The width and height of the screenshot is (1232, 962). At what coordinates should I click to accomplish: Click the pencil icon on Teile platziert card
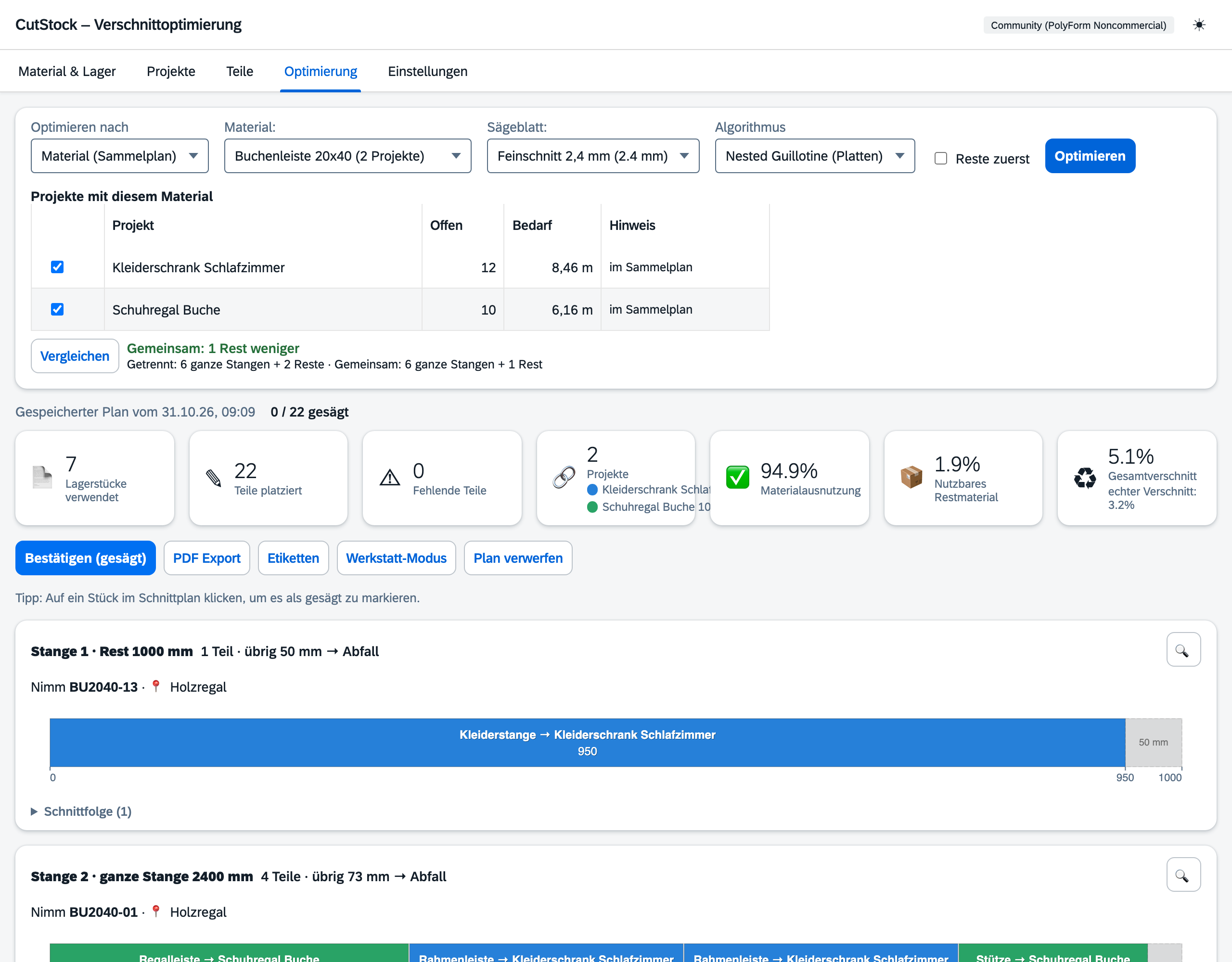click(x=214, y=478)
